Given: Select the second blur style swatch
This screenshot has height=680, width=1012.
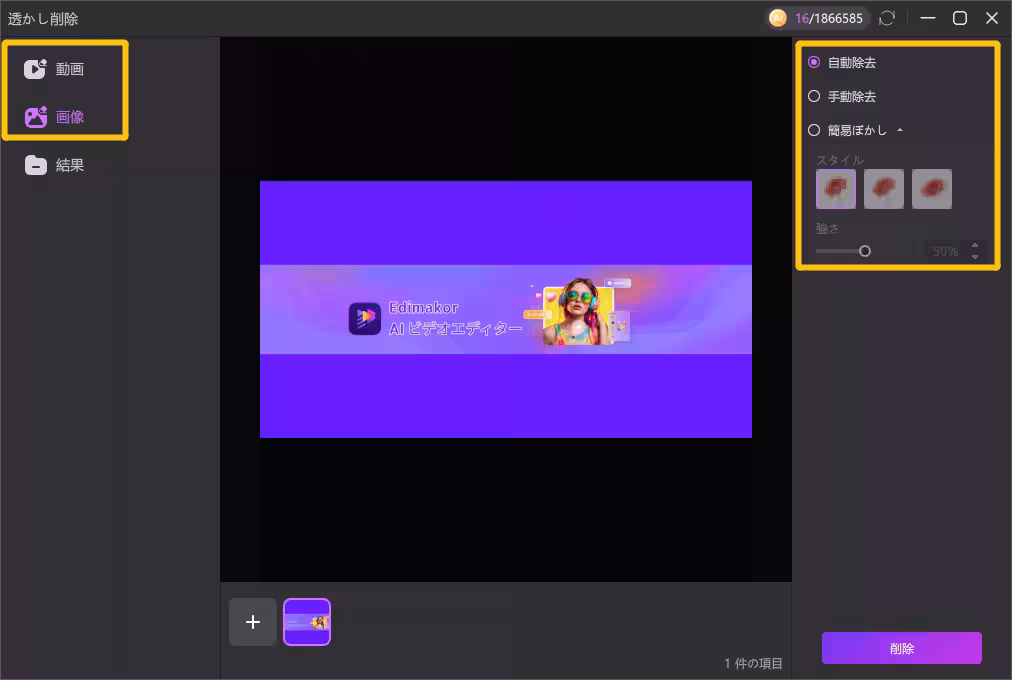Looking at the screenshot, I should [884, 189].
